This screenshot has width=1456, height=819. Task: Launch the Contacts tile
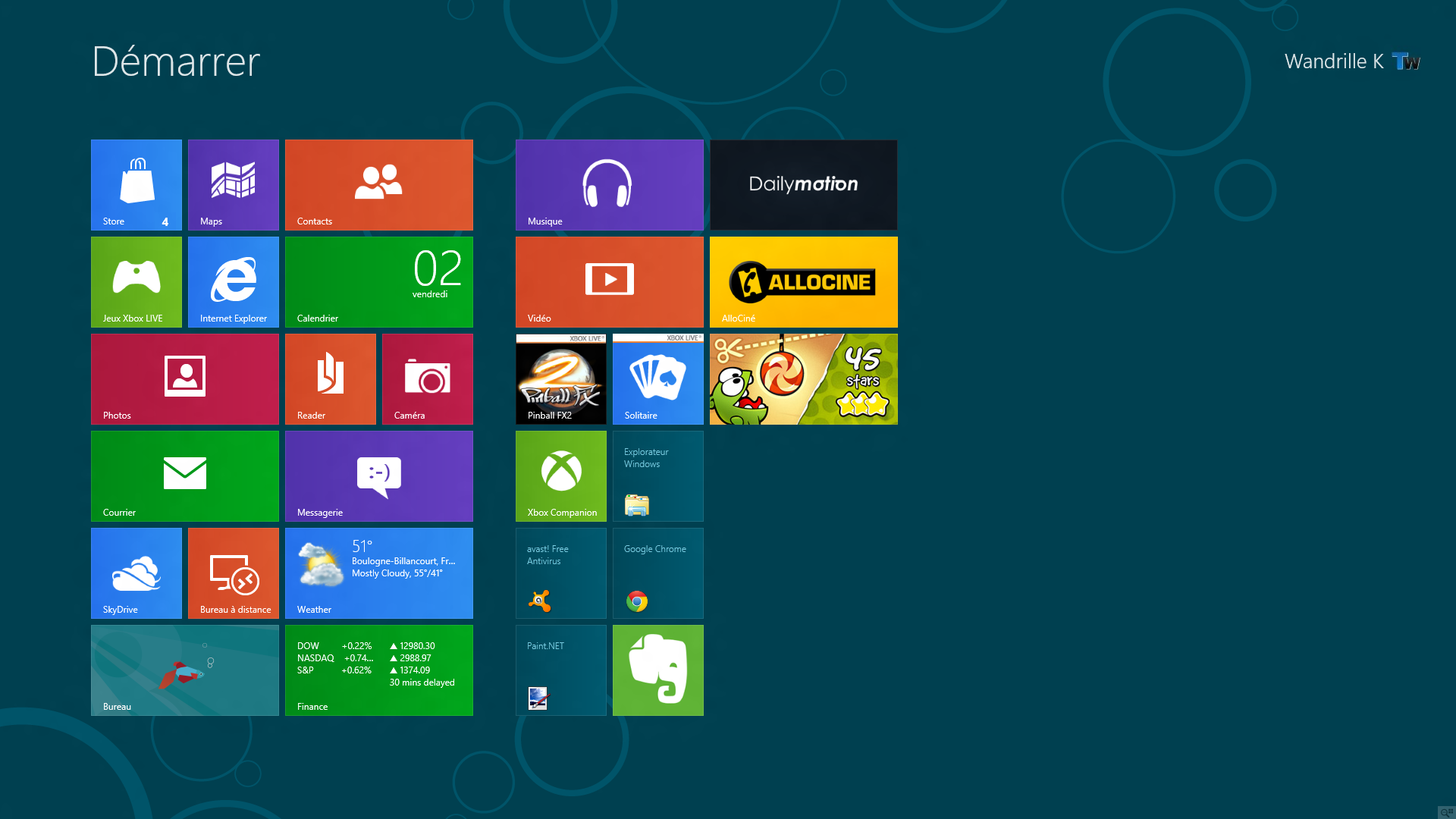(x=379, y=185)
